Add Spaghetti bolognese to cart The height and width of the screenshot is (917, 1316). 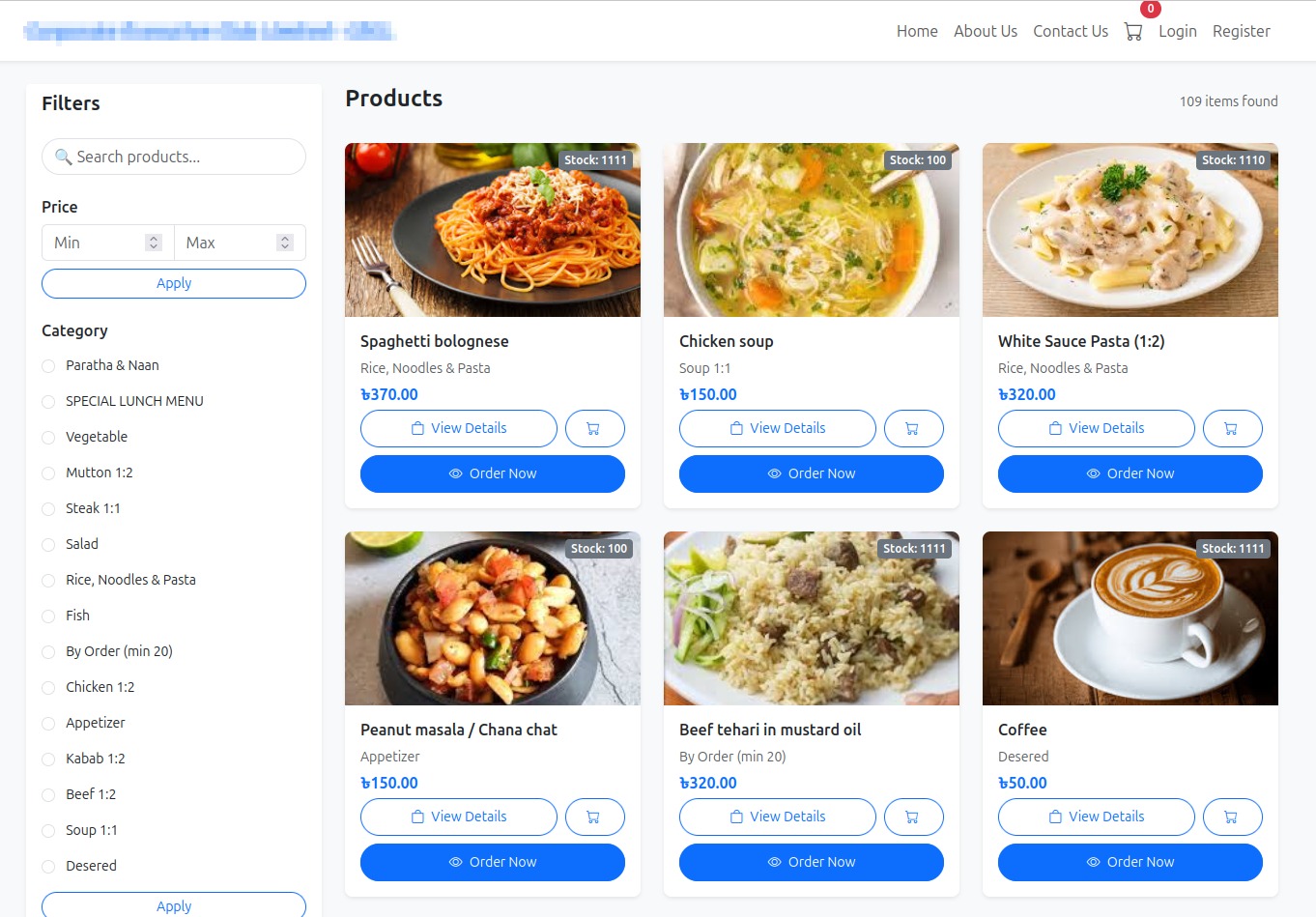pos(594,428)
